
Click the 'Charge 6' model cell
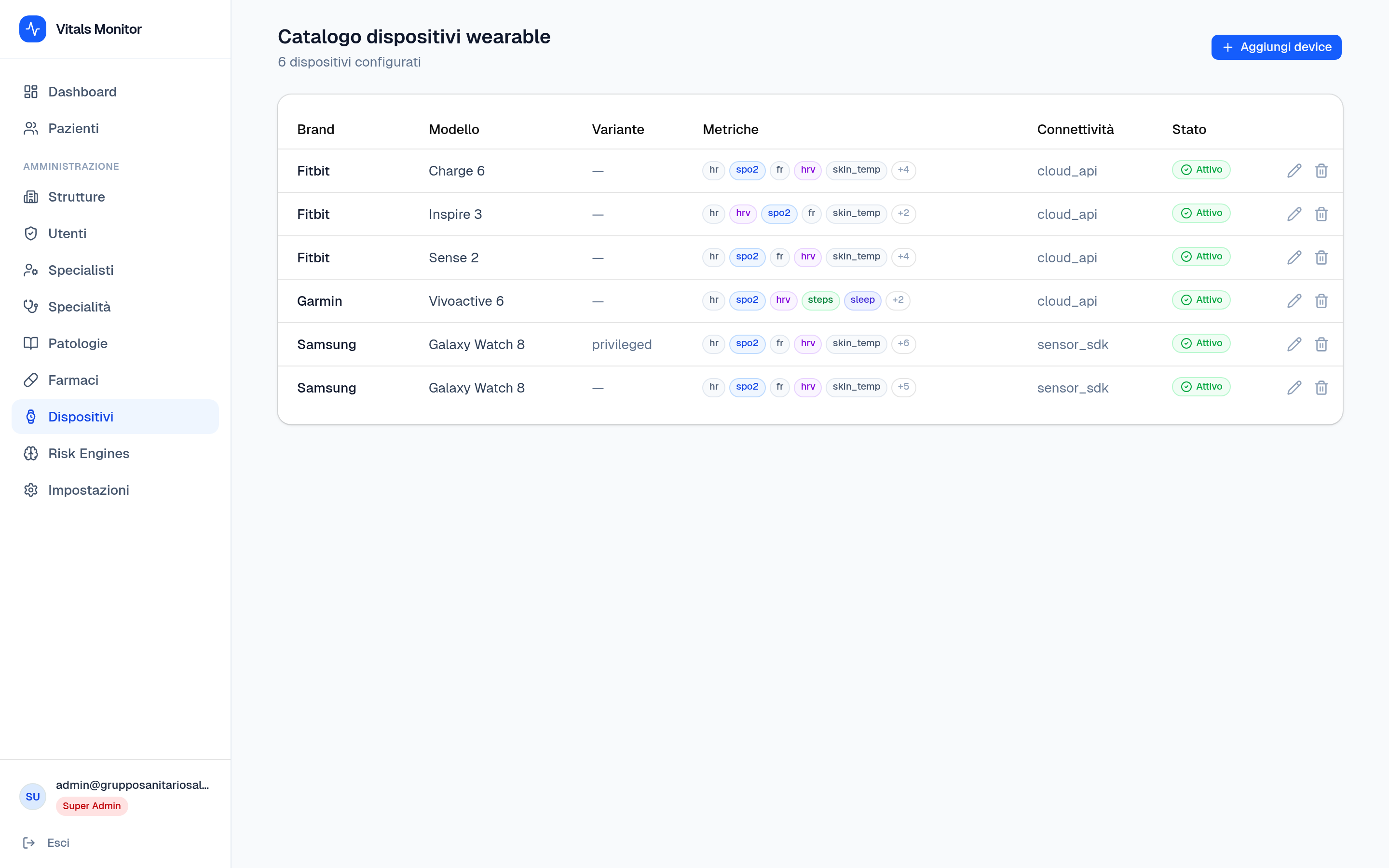point(456,171)
